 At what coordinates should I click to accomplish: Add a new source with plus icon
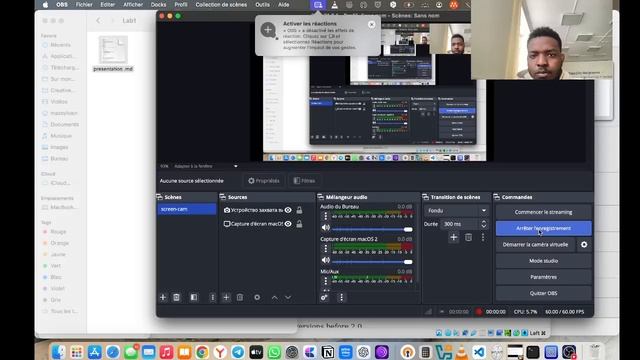coord(226,297)
